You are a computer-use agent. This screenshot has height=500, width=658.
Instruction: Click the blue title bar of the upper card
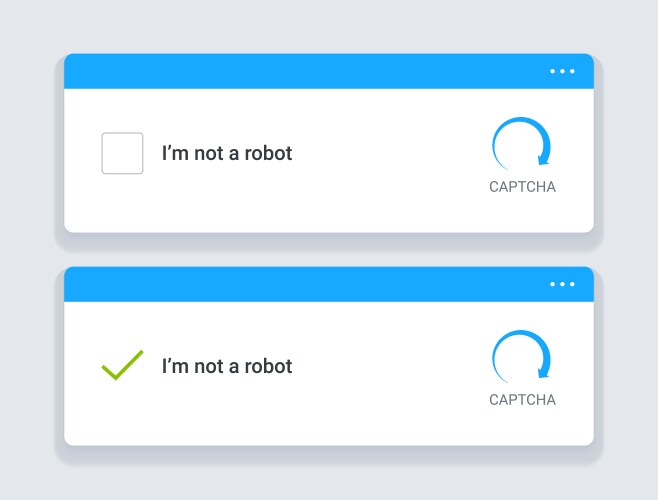point(300,71)
